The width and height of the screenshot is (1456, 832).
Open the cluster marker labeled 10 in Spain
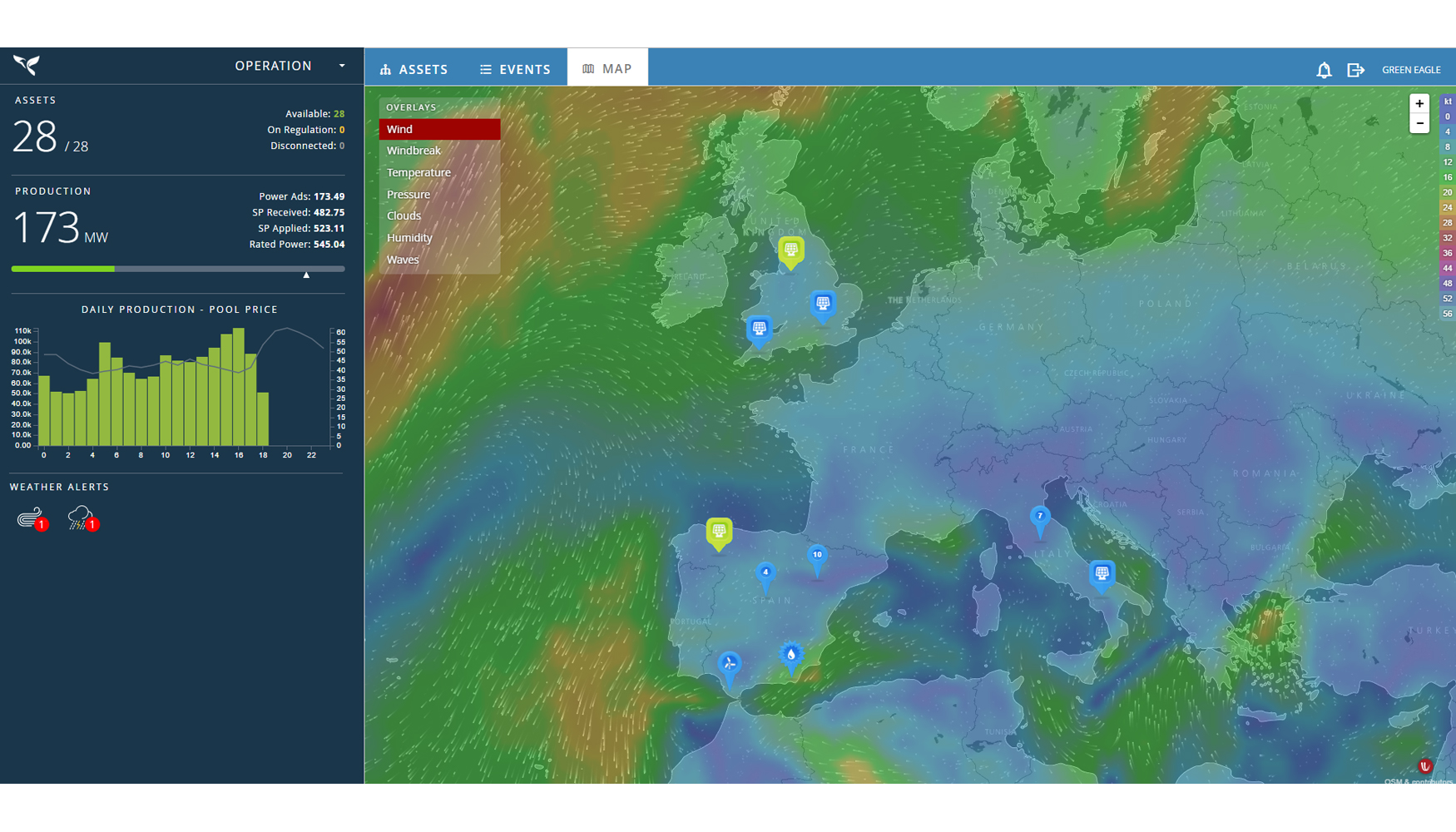817,556
